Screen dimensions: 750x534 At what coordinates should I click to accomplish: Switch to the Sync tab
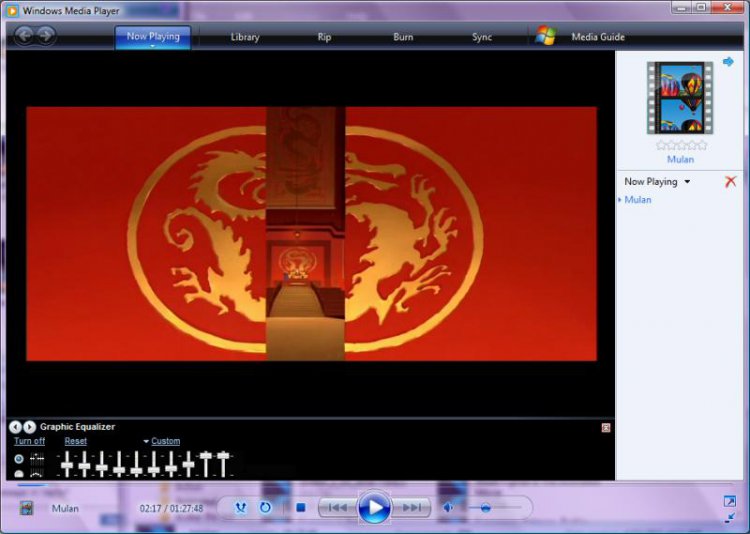[482, 37]
